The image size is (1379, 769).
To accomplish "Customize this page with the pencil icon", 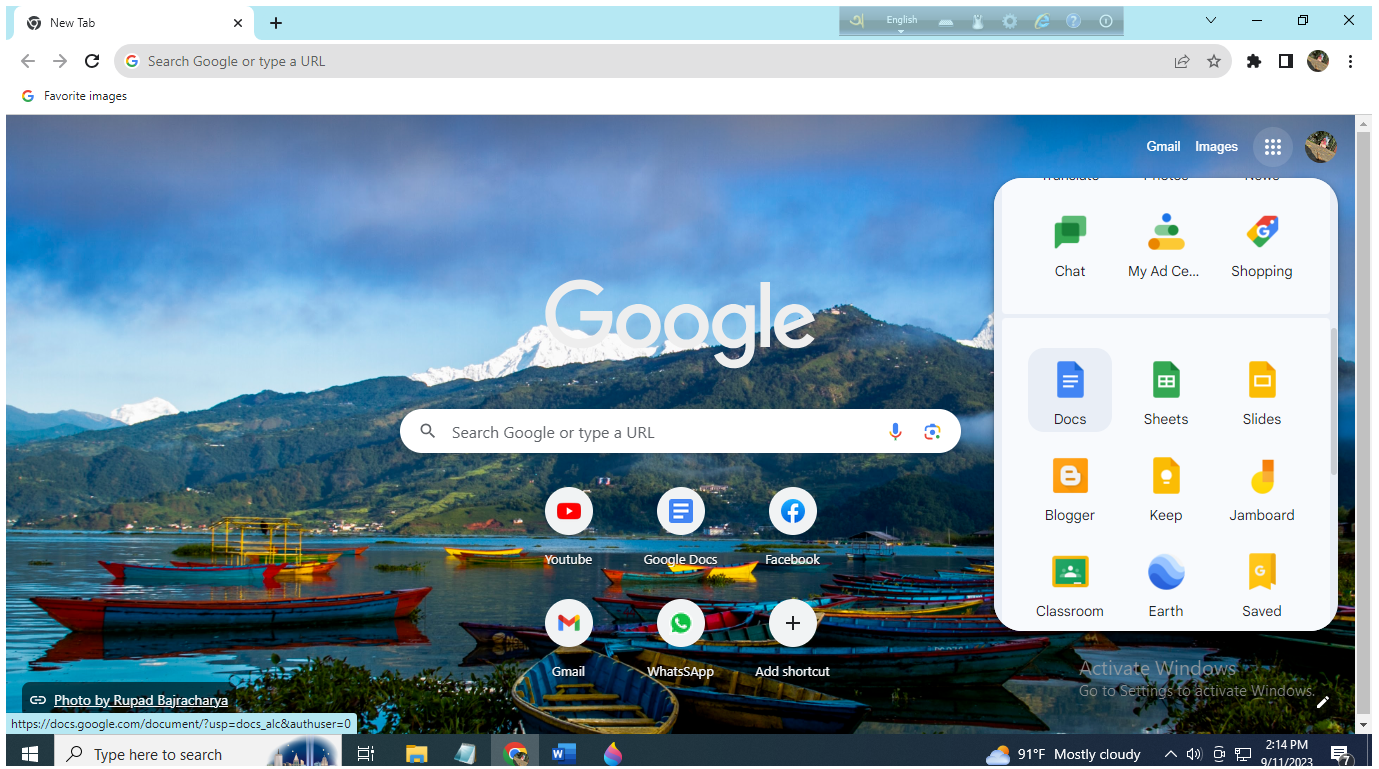I will tap(1323, 702).
